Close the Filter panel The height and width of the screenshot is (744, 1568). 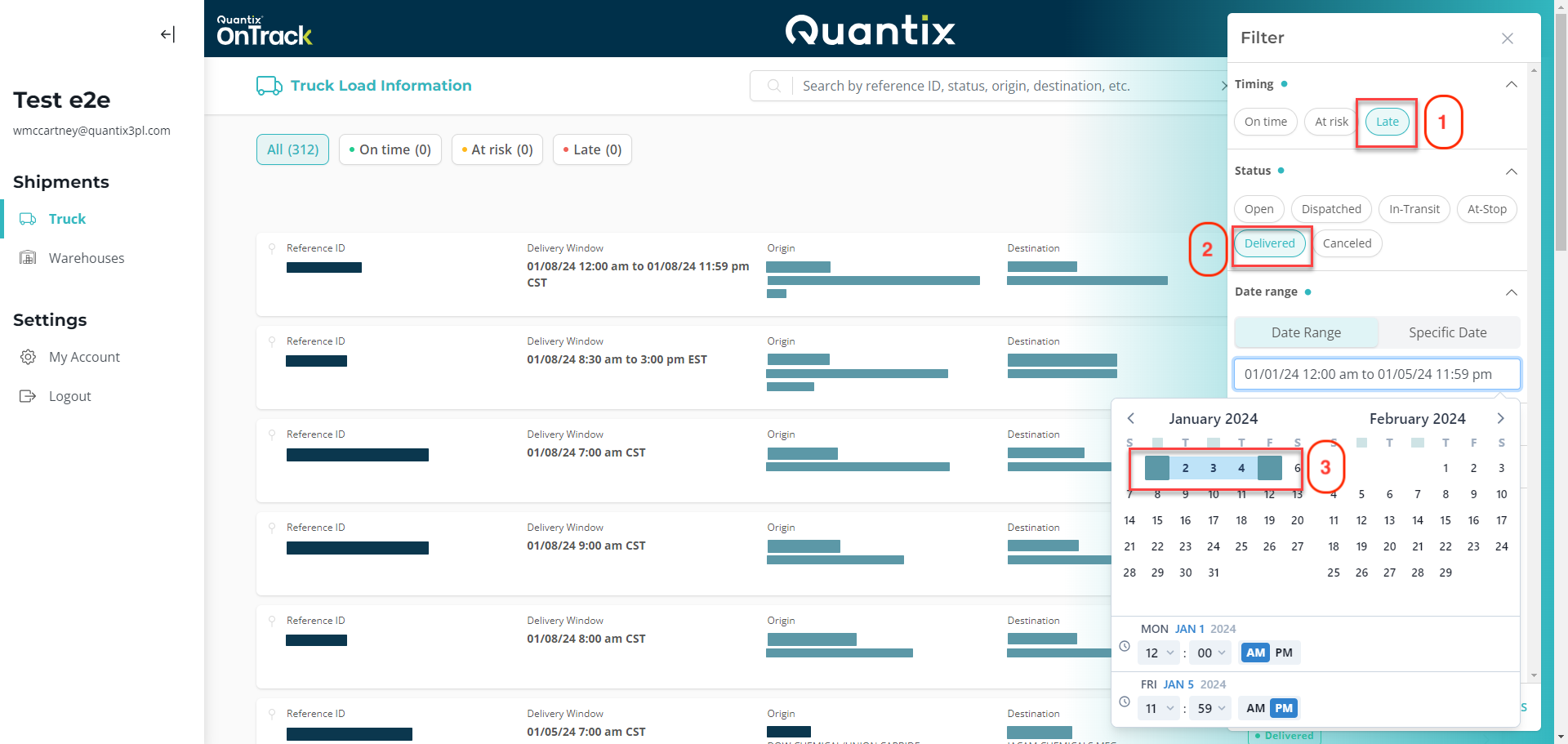pyautogui.click(x=1507, y=38)
